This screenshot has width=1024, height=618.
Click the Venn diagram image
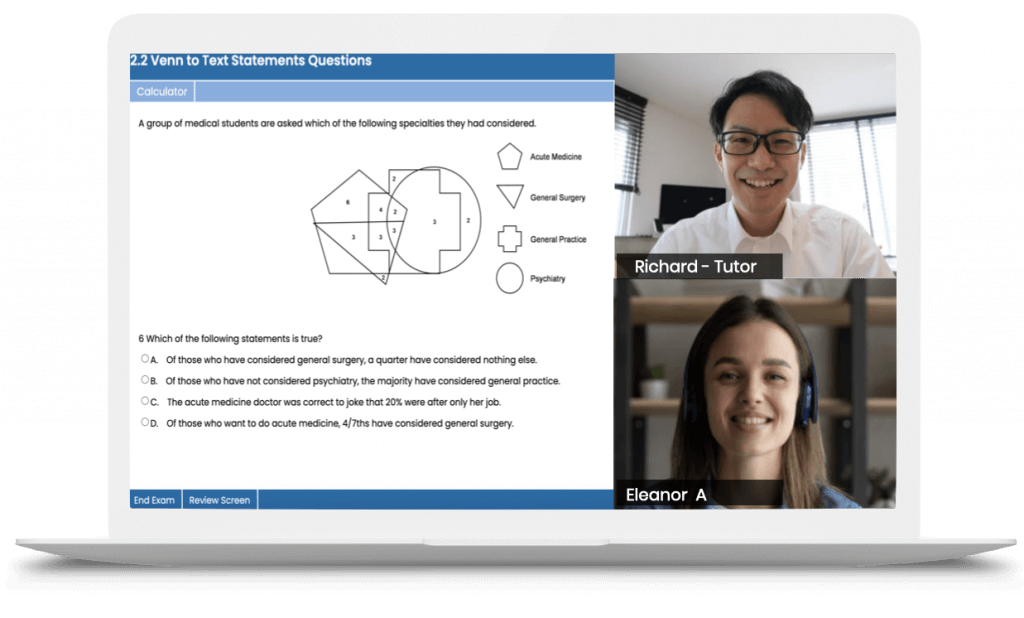click(x=396, y=225)
